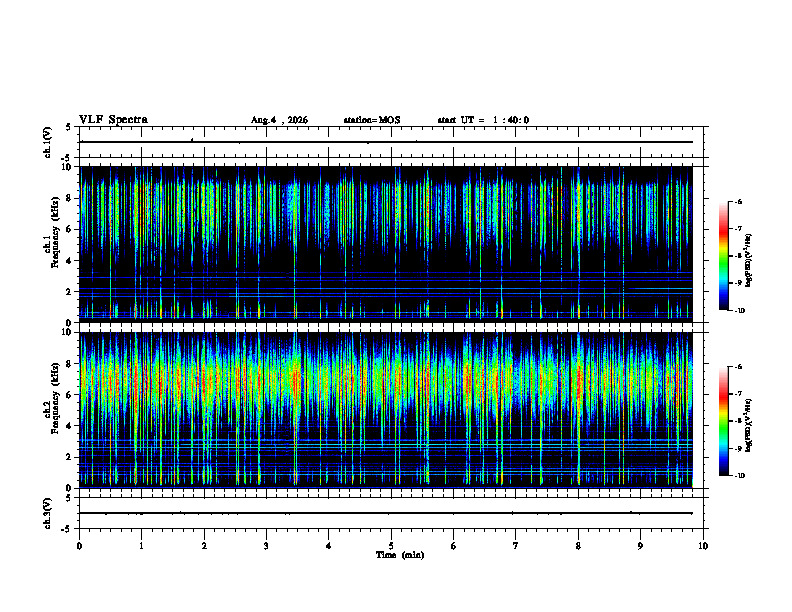
Task: Click inside the ch.1 spectrogram panel
Action: [x=386, y=244]
